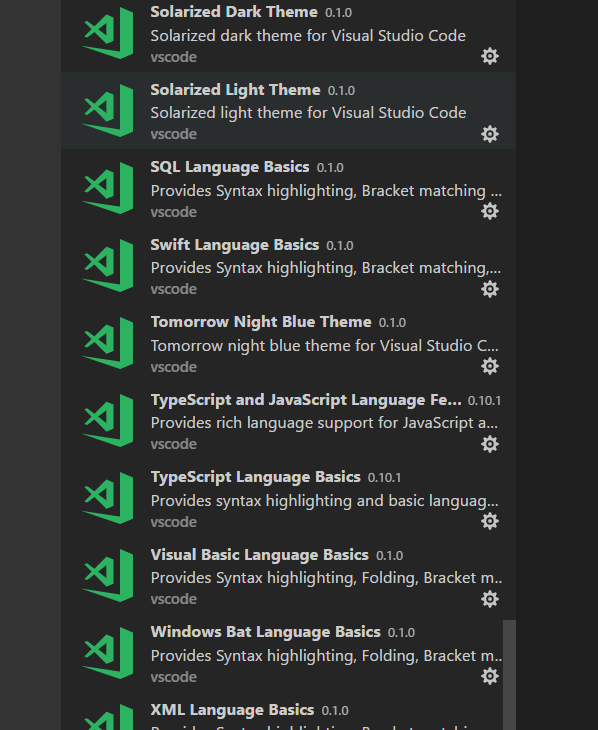Click the XML Language Basics extension logo
Screen dimensions: 598x730
[x=108, y=717]
